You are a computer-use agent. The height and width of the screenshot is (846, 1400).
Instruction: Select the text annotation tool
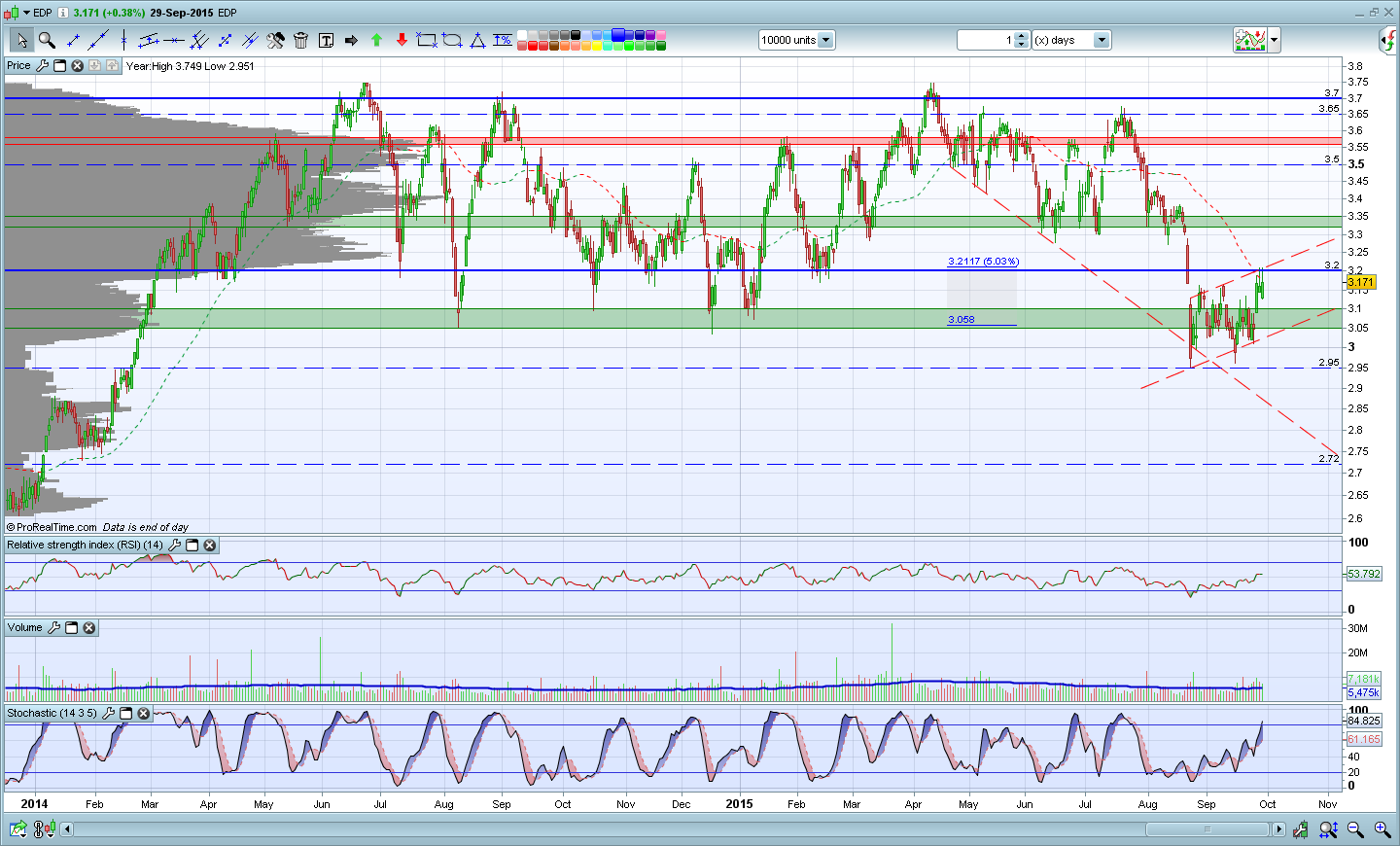pyautogui.click(x=326, y=40)
